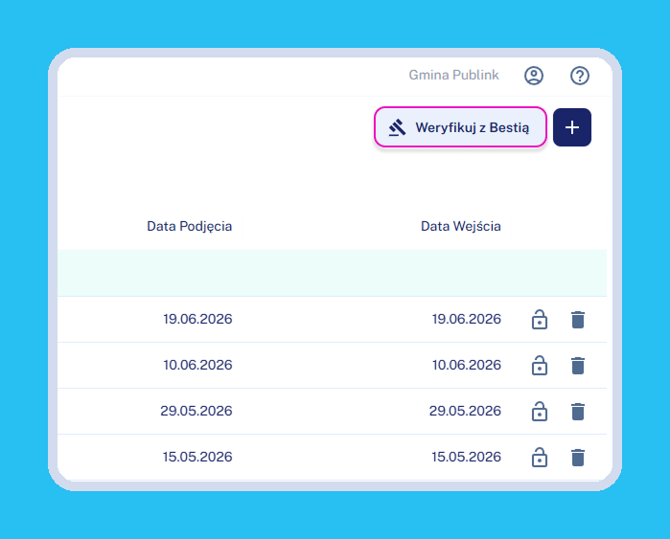670x539 pixels.
Task: Sort by Data Wejścia column header
Action: click(461, 226)
